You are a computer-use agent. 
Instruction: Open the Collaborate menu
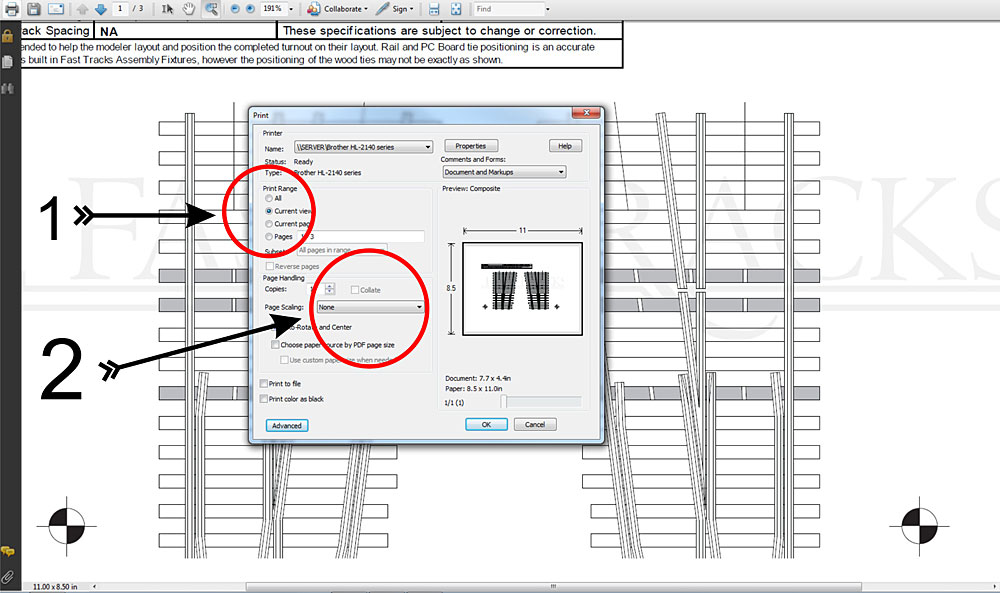[336, 9]
